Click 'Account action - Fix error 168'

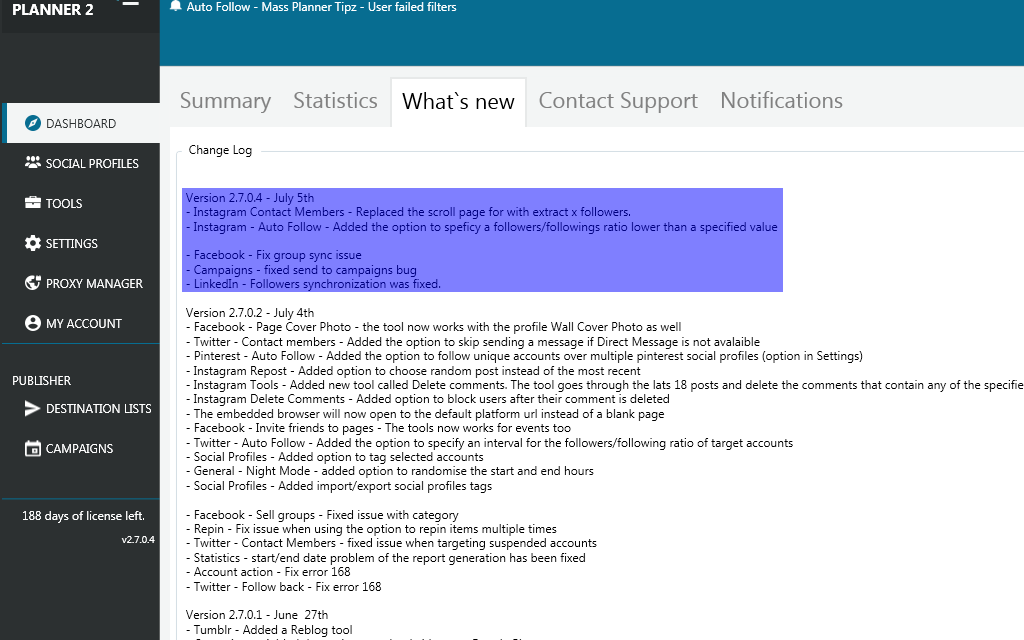(x=268, y=572)
